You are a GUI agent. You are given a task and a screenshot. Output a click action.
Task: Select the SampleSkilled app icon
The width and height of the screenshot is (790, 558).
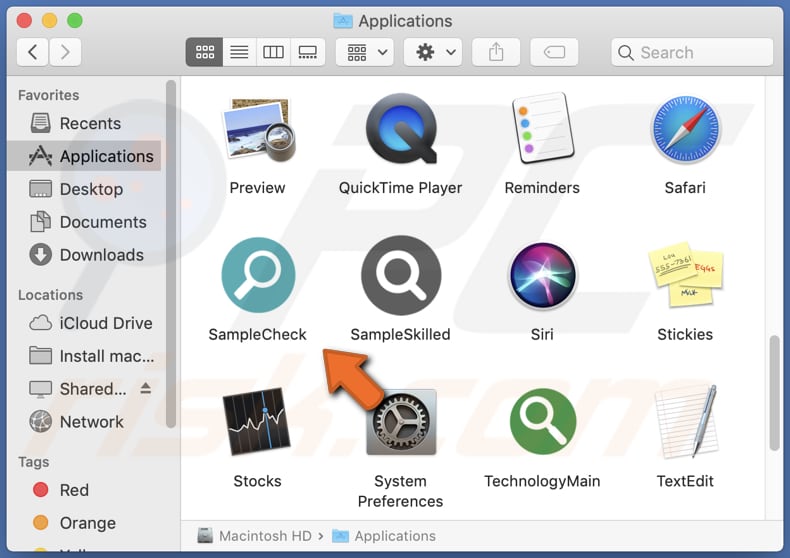click(x=400, y=276)
